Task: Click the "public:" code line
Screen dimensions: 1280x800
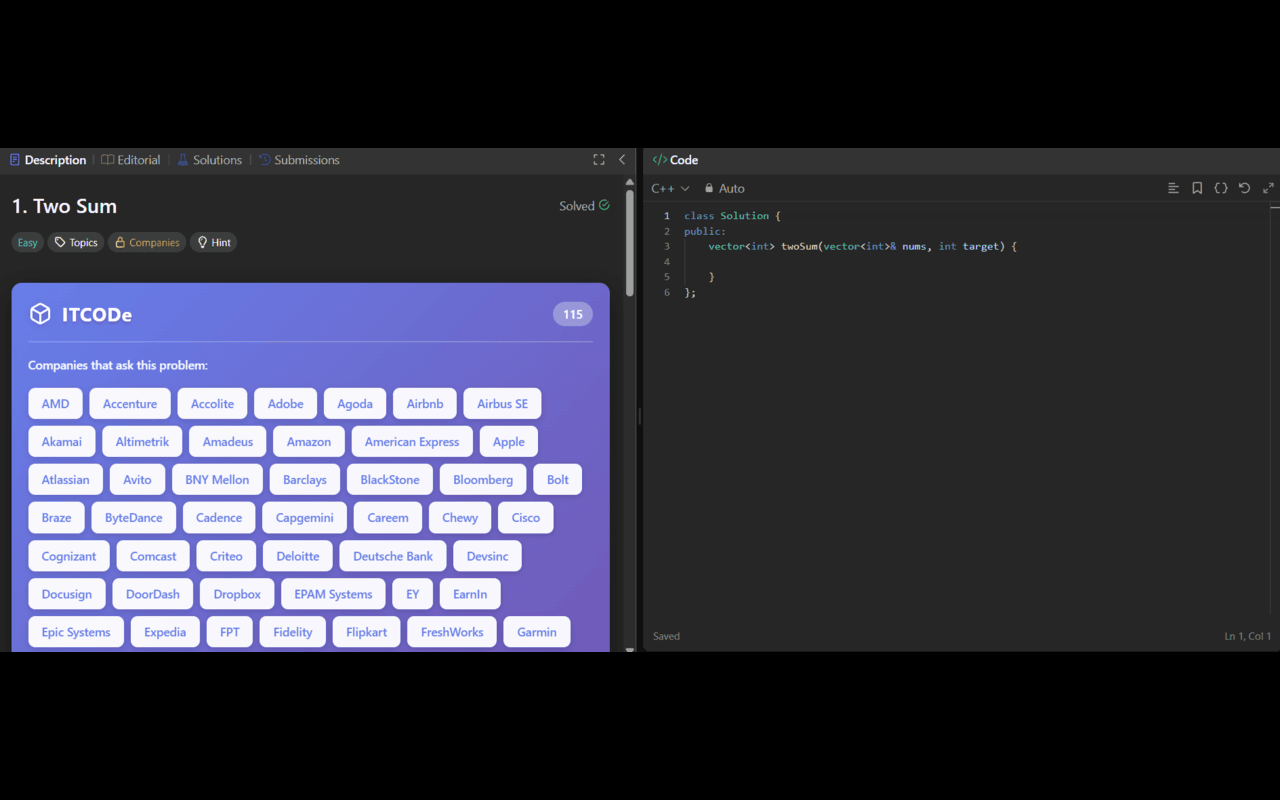Action: (705, 231)
